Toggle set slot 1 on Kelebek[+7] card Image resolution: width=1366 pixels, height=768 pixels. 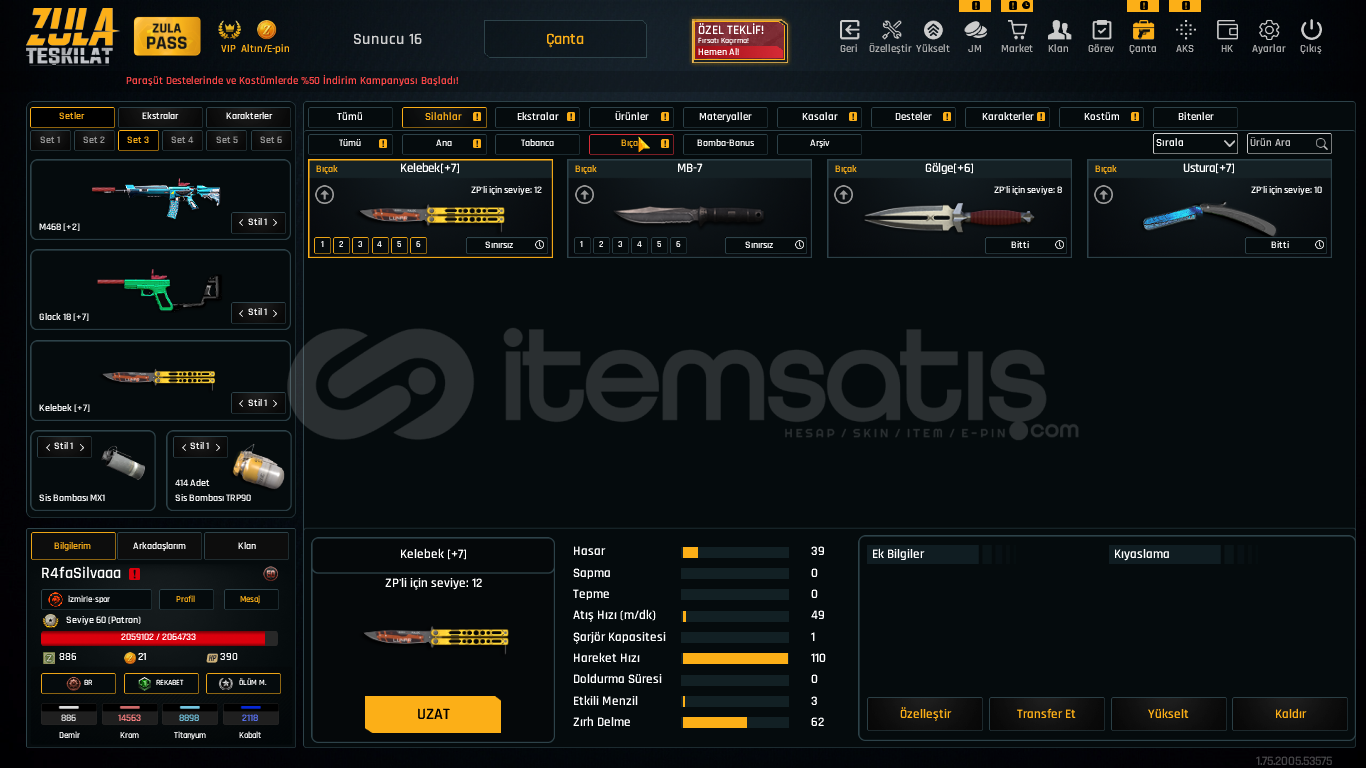coord(322,245)
